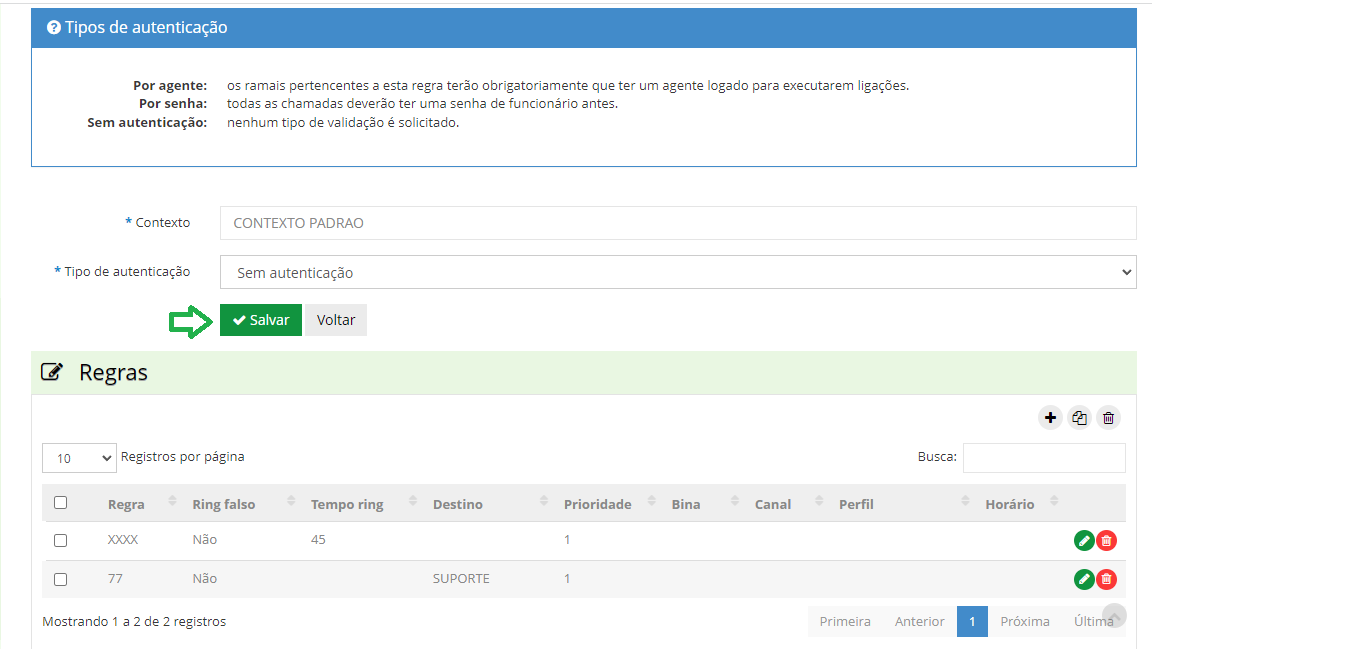1366x649 pixels.
Task: Click the Busca search field
Action: coord(1044,457)
